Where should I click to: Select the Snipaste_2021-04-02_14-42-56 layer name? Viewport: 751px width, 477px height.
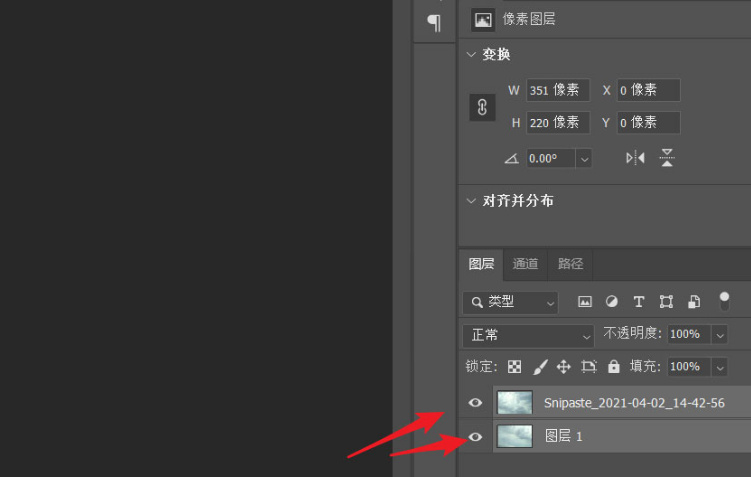coord(634,403)
